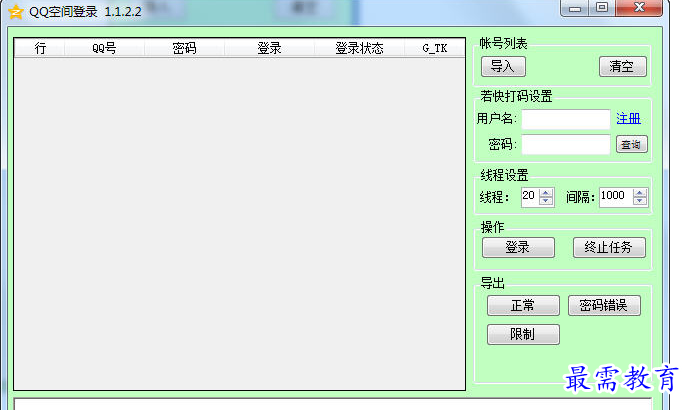The width and height of the screenshot is (687, 410).
Task: Sort by the 行 column header
Action: coord(40,48)
